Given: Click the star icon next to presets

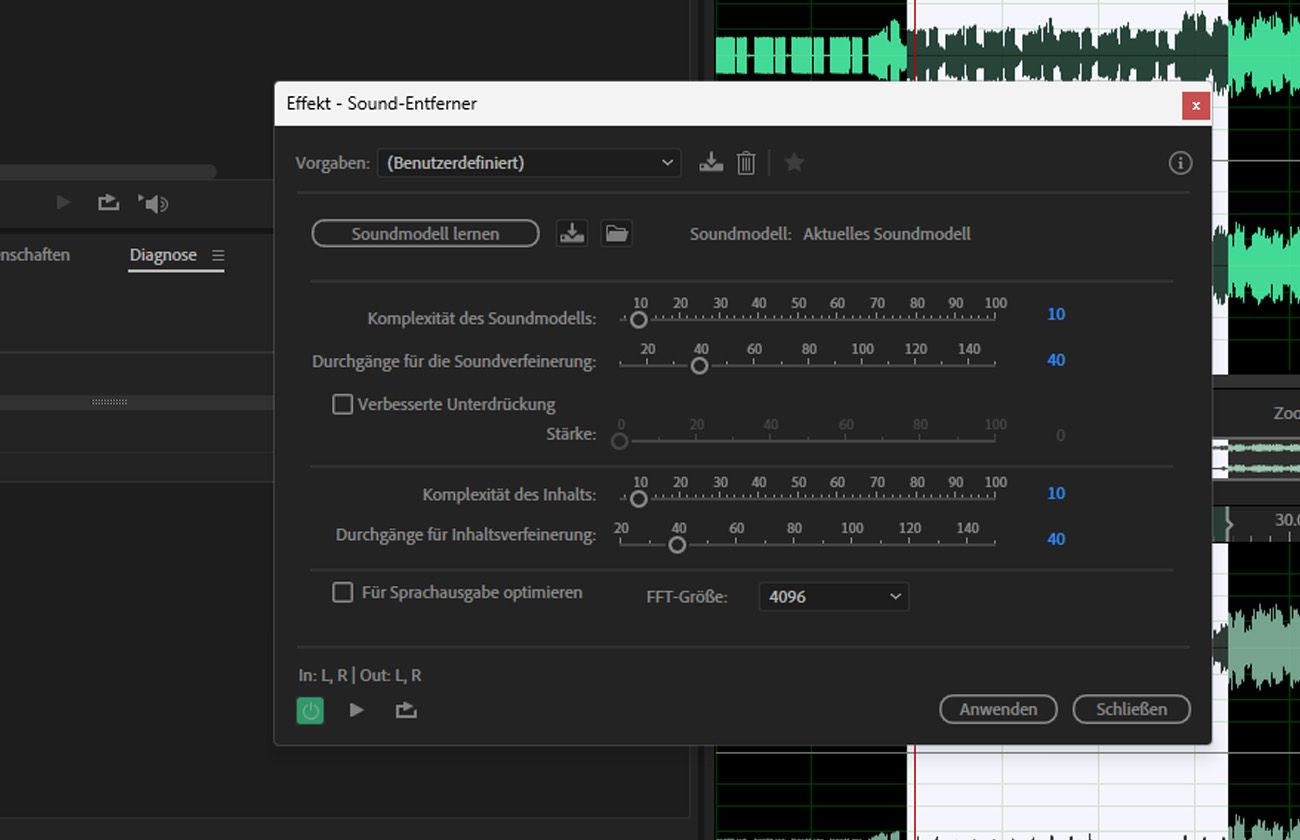Looking at the screenshot, I should (793, 162).
